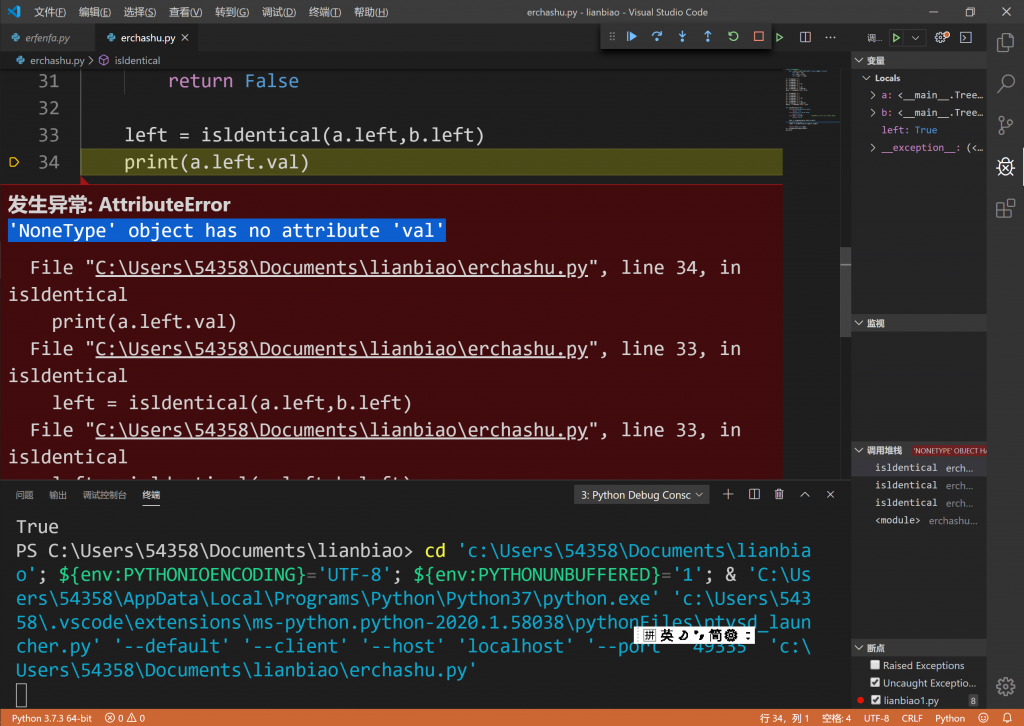Expand the __exception__ variable
The height and width of the screenshot is (726, 1024).
tap(873, 148)
